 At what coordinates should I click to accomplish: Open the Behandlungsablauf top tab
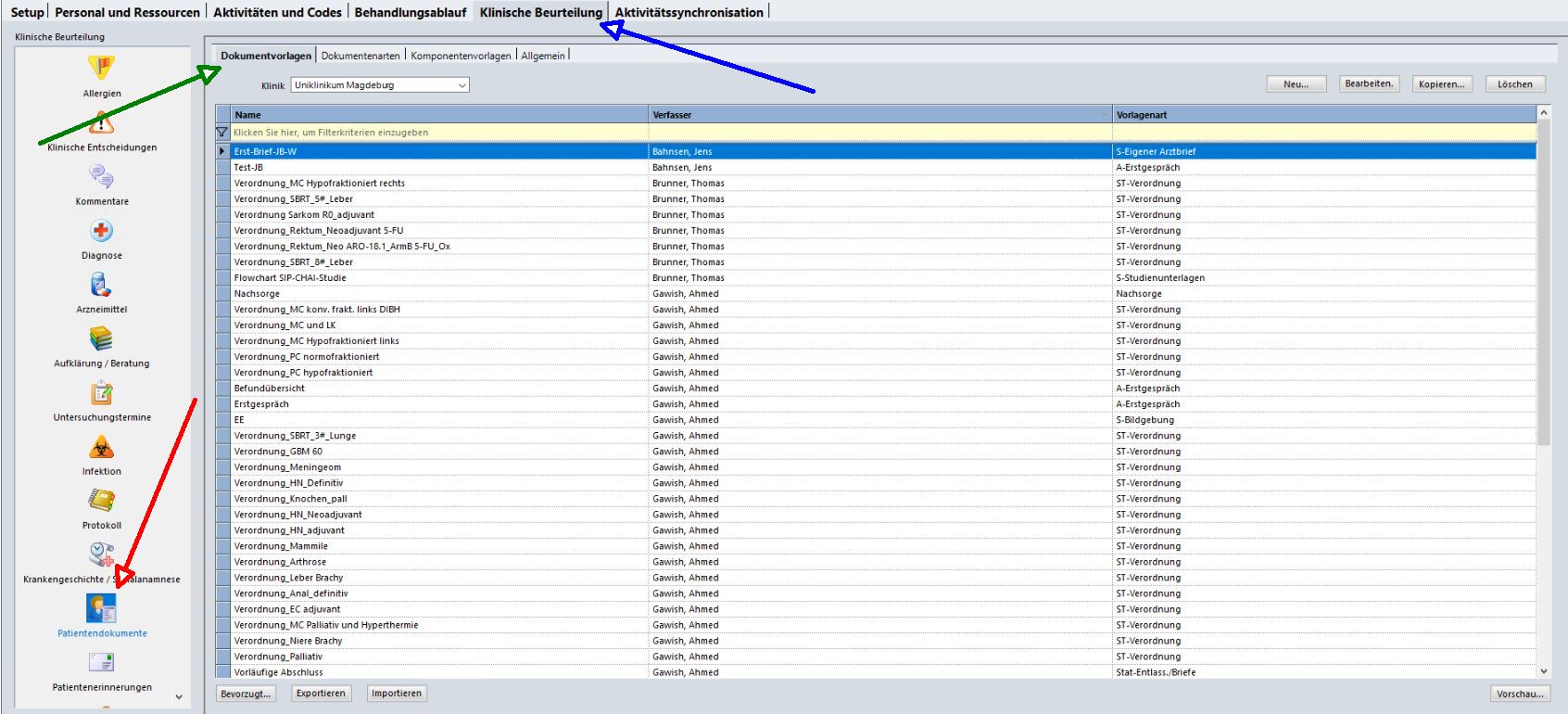coord(410,12)
